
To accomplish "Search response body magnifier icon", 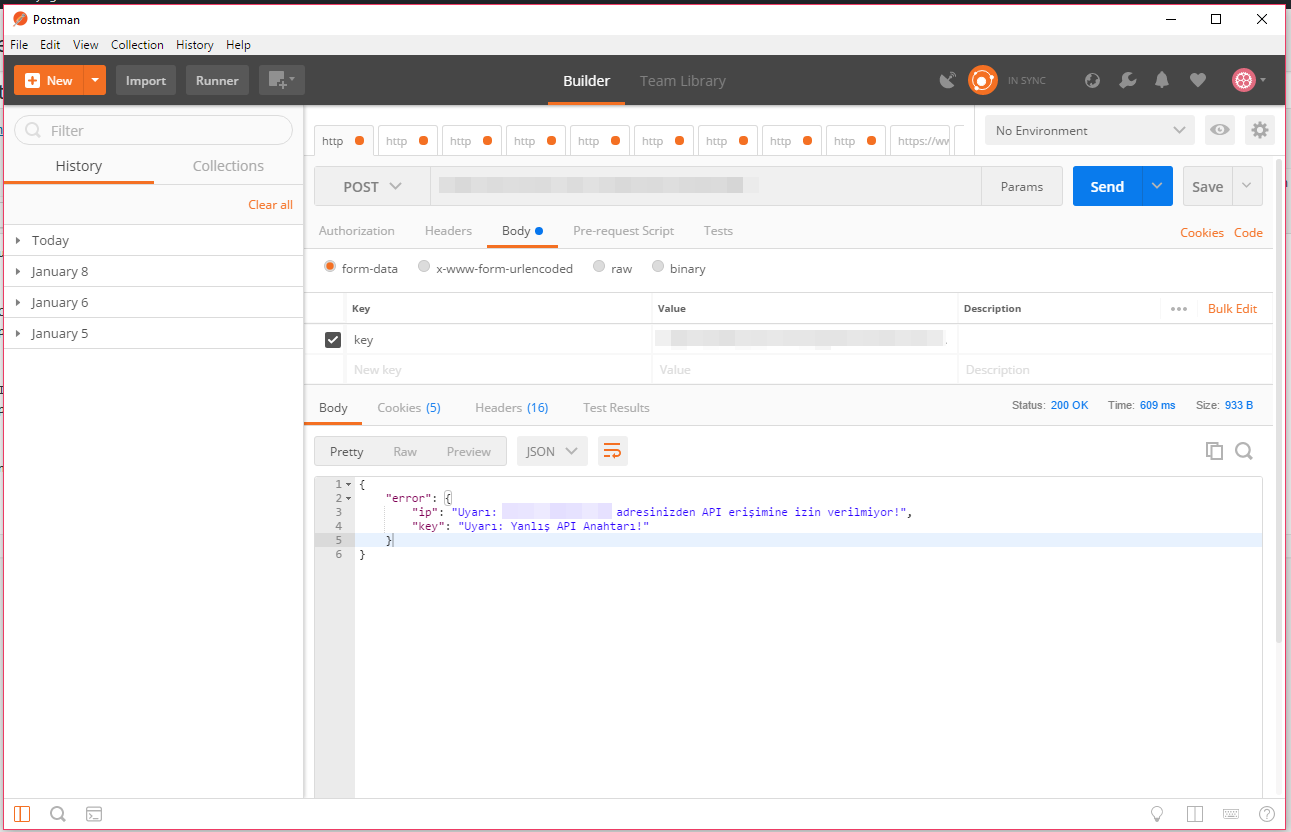I will click(x=1243, y=451).
